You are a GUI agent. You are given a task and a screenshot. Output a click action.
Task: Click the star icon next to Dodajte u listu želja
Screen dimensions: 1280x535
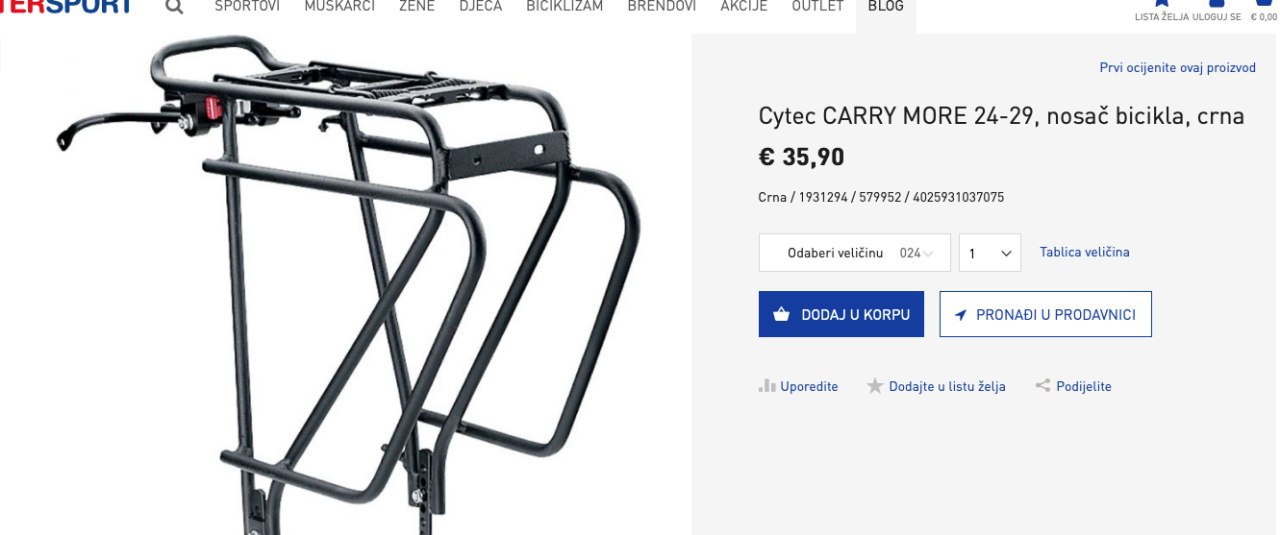point(875,386)
